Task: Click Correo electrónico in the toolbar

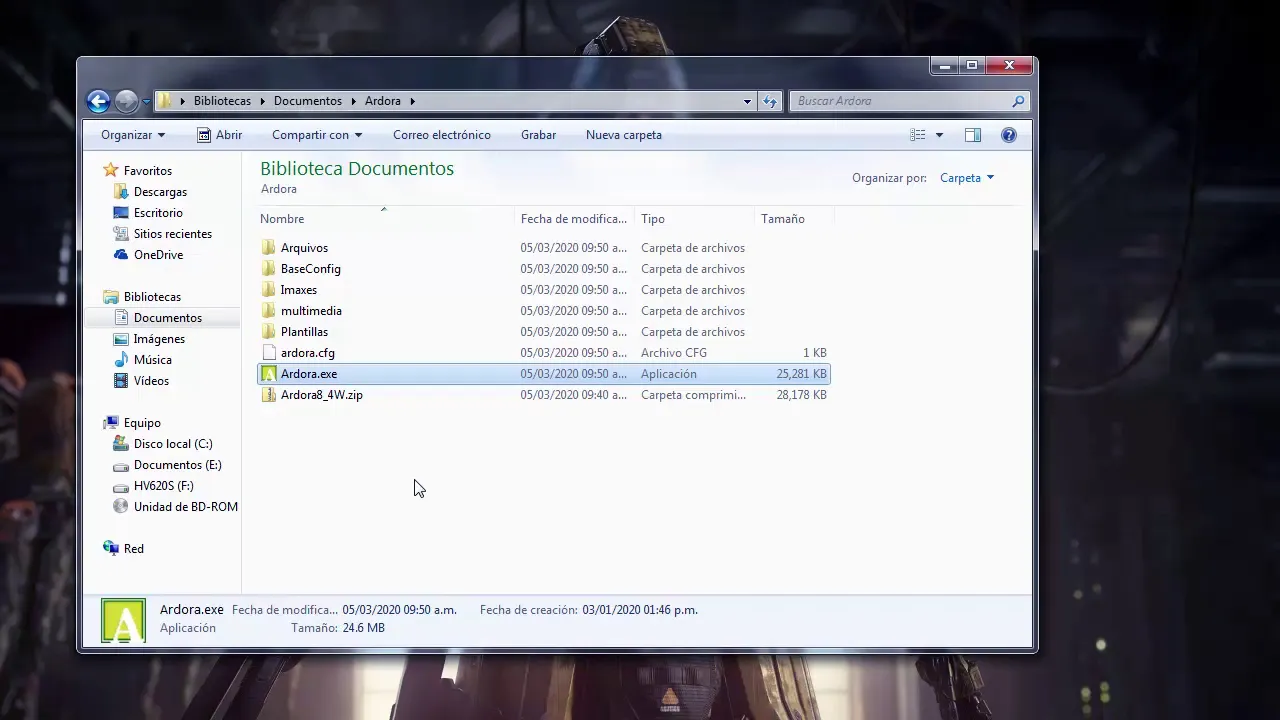Action: [x=442, y=135]
